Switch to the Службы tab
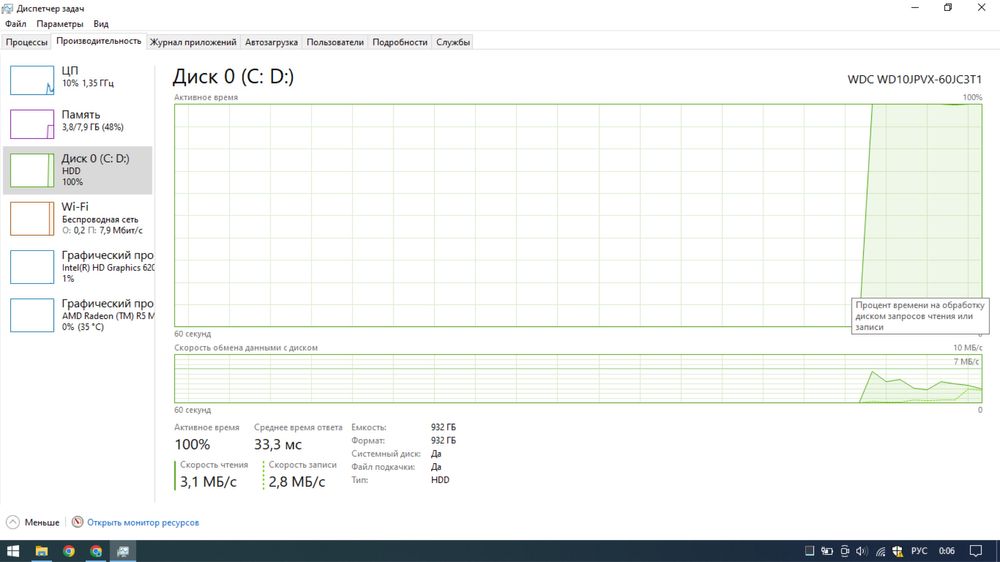 [453, 42]
